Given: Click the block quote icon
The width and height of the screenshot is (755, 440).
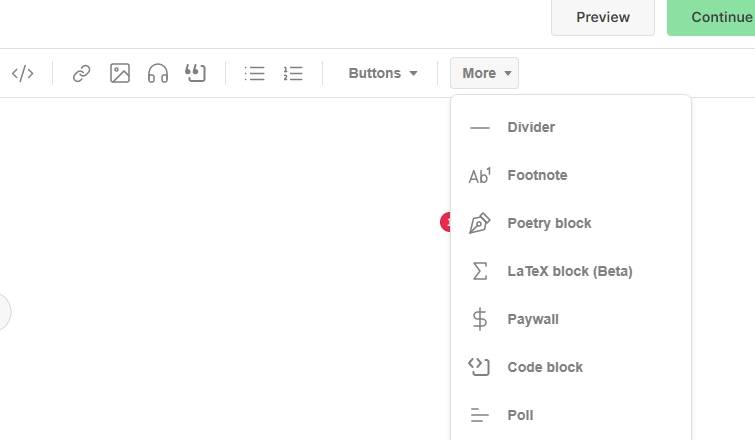Looking at the screenshot, I should tap(196, 73).
